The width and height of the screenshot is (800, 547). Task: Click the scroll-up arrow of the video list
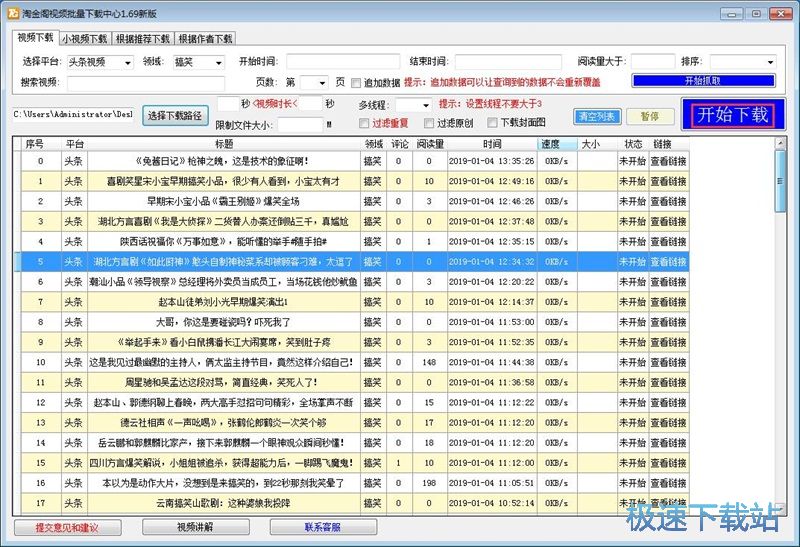[x=780, y=143]
